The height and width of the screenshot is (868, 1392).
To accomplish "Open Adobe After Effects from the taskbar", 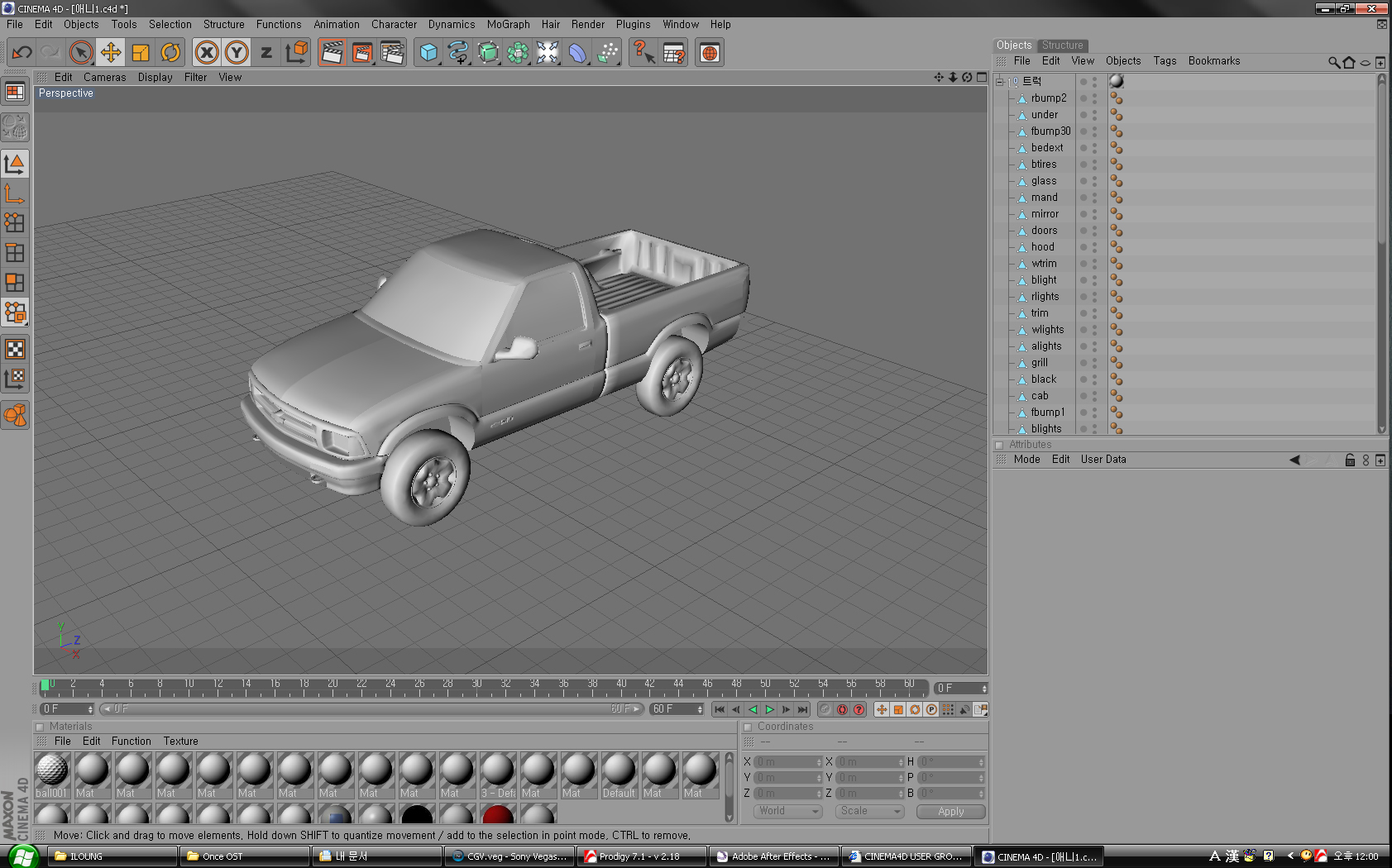I will pos(773,856).
